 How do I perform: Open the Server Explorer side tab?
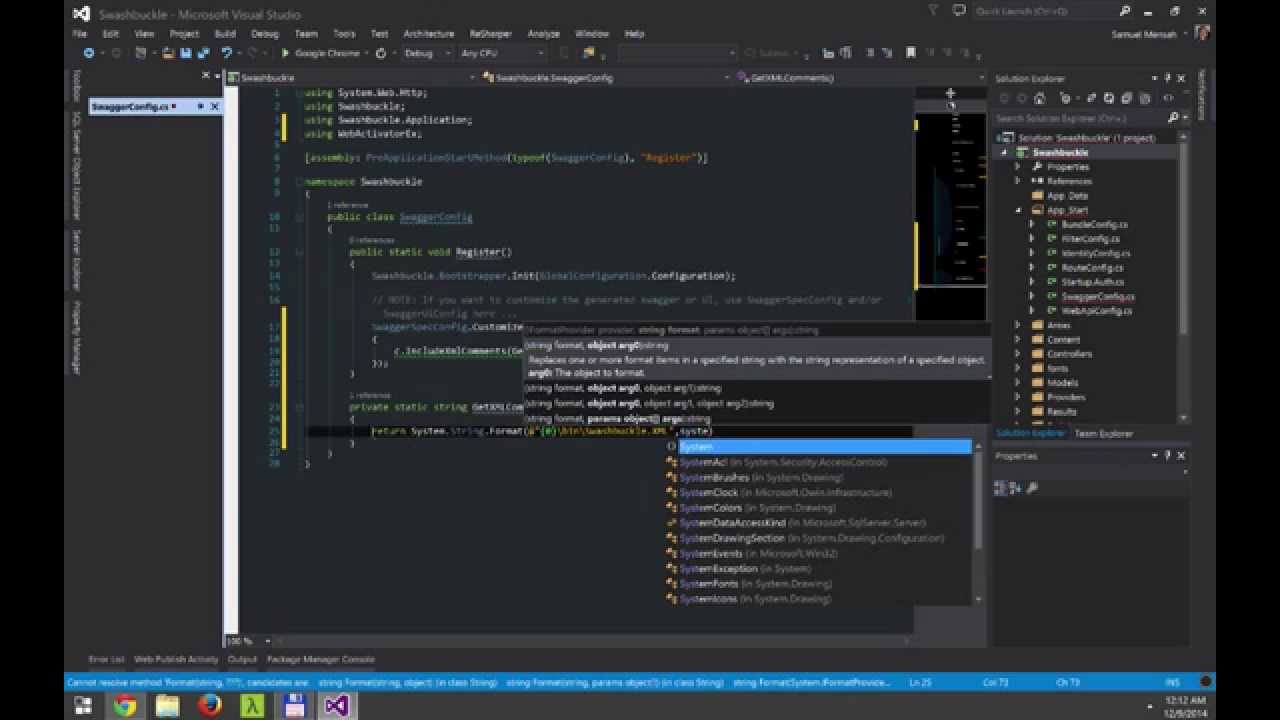pyautogui.click(x=76, y=259)
